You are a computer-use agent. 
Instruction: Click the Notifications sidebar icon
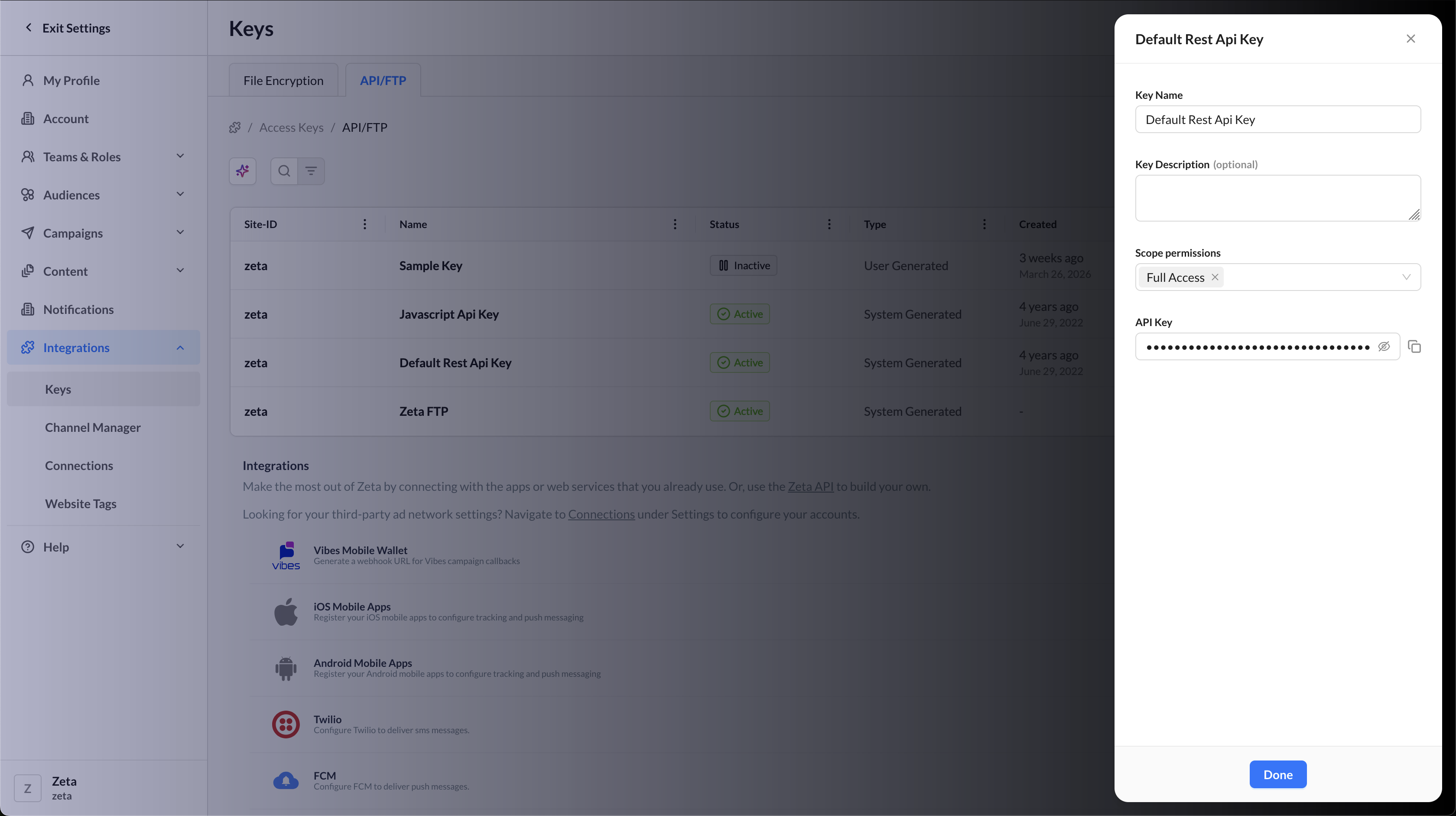click(x=28, y=309)
